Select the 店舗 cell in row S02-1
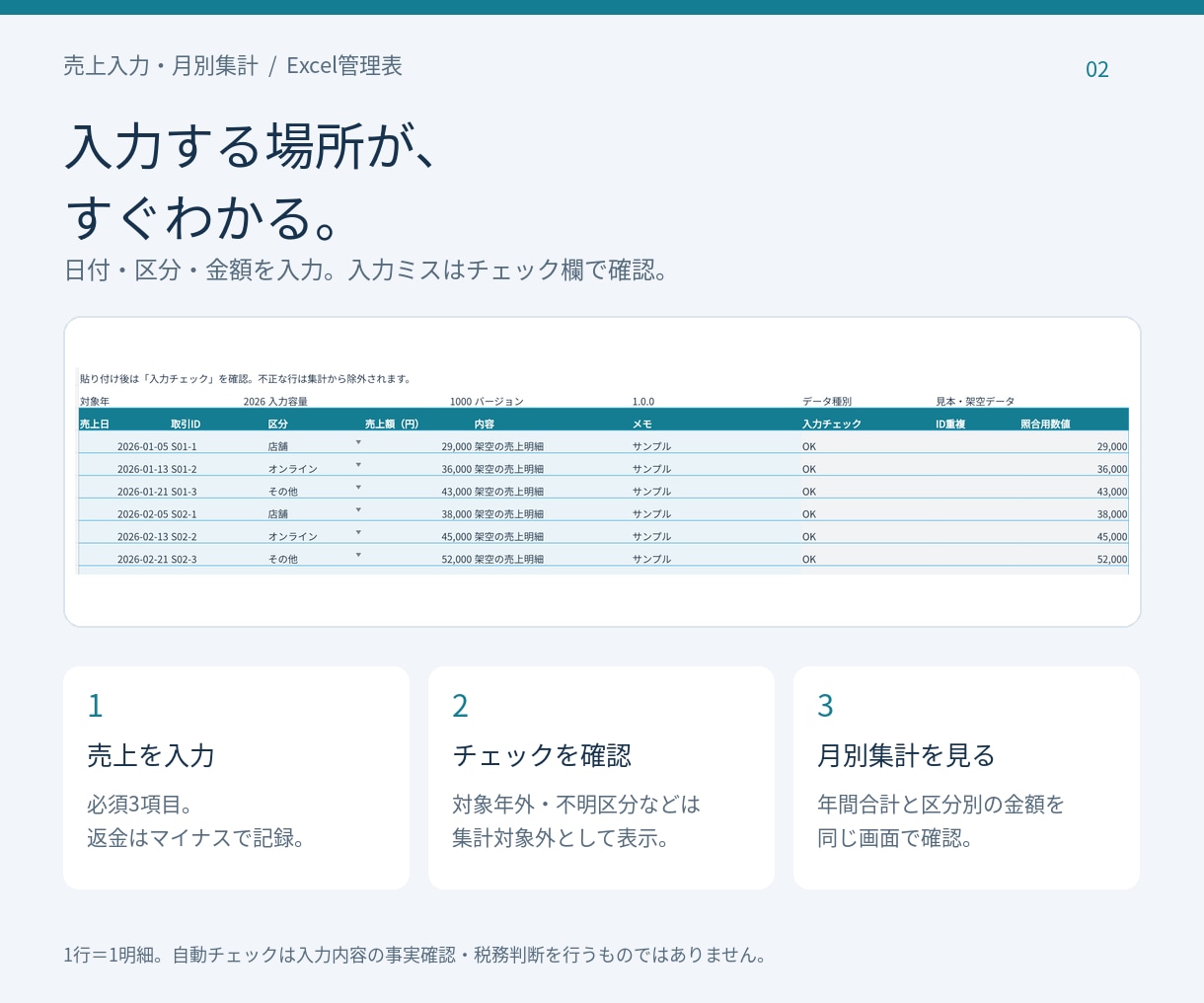Viewport: 1204px width, 1003px height. pyautogui.click(x=278, y=514)
